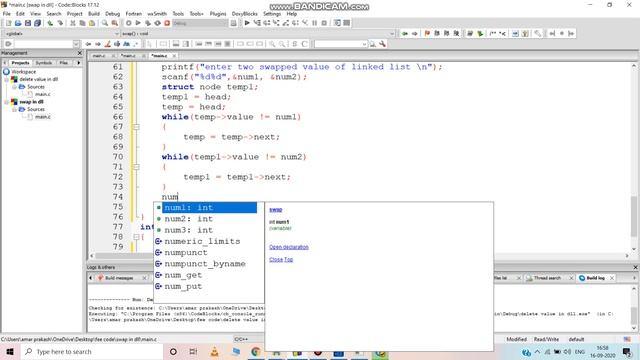Click the Build and run icon
640x360 pixels.
pyautogui.click(x=148, y=23)
